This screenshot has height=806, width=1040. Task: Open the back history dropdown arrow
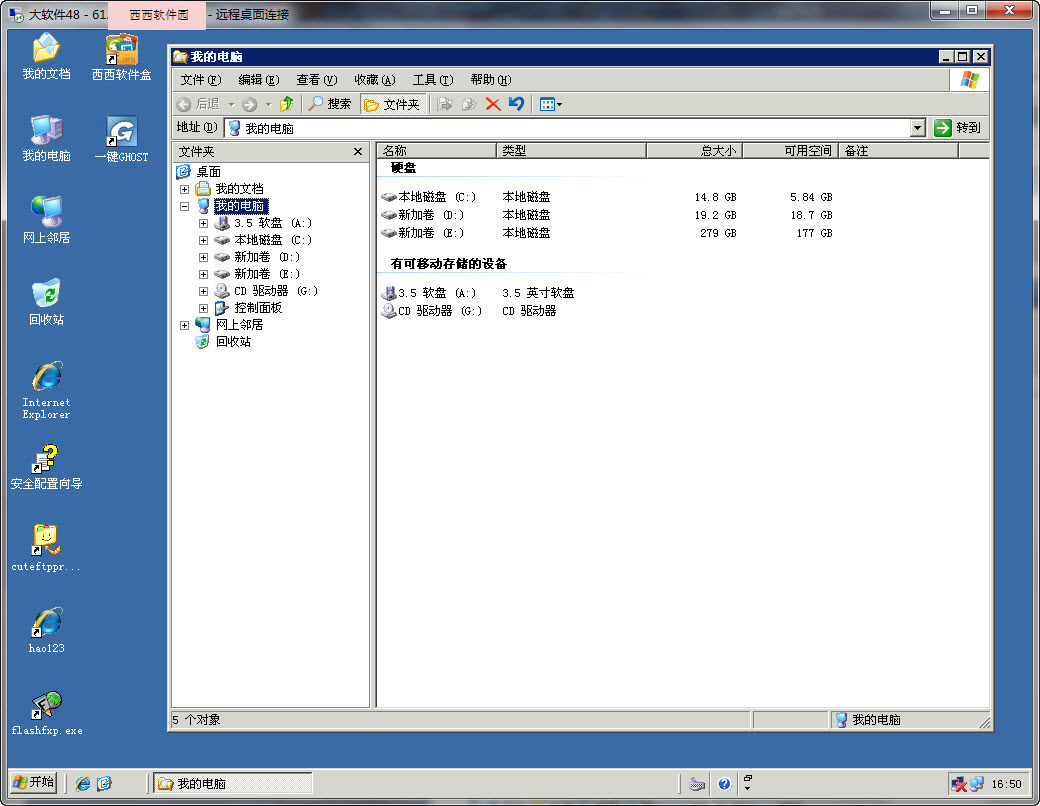pos(231,104)
